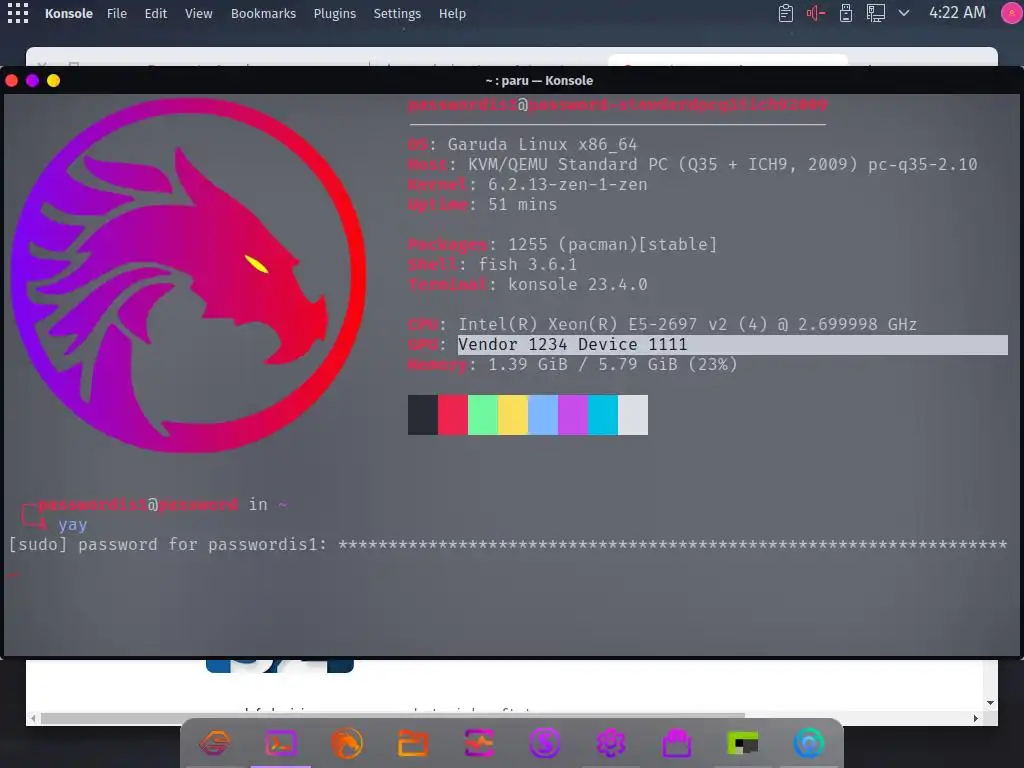Viewport: 1024px width, 768px height.
Task: Click the white neofetch color block
Action: click(x=633, y=415)
